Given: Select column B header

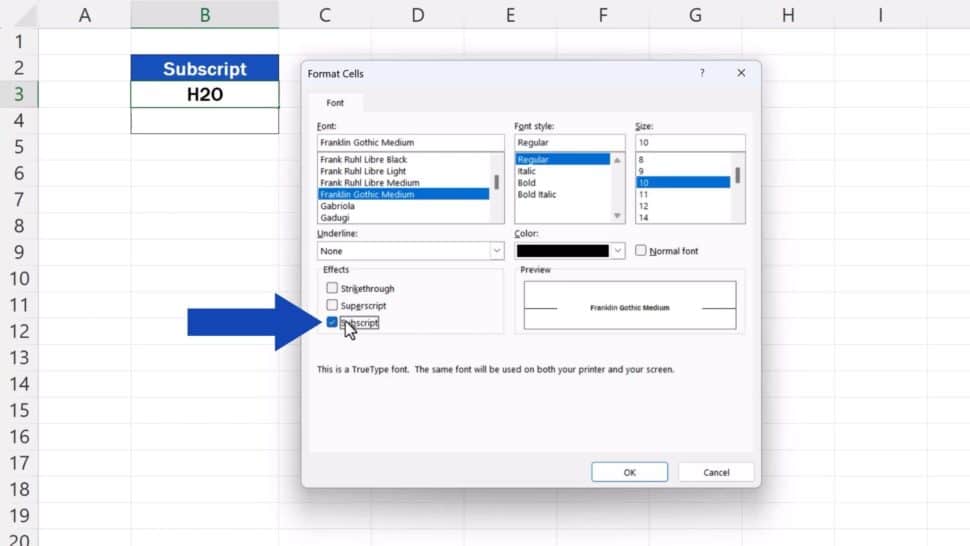Looking at the screenshot, I should [x=204, y=15].
